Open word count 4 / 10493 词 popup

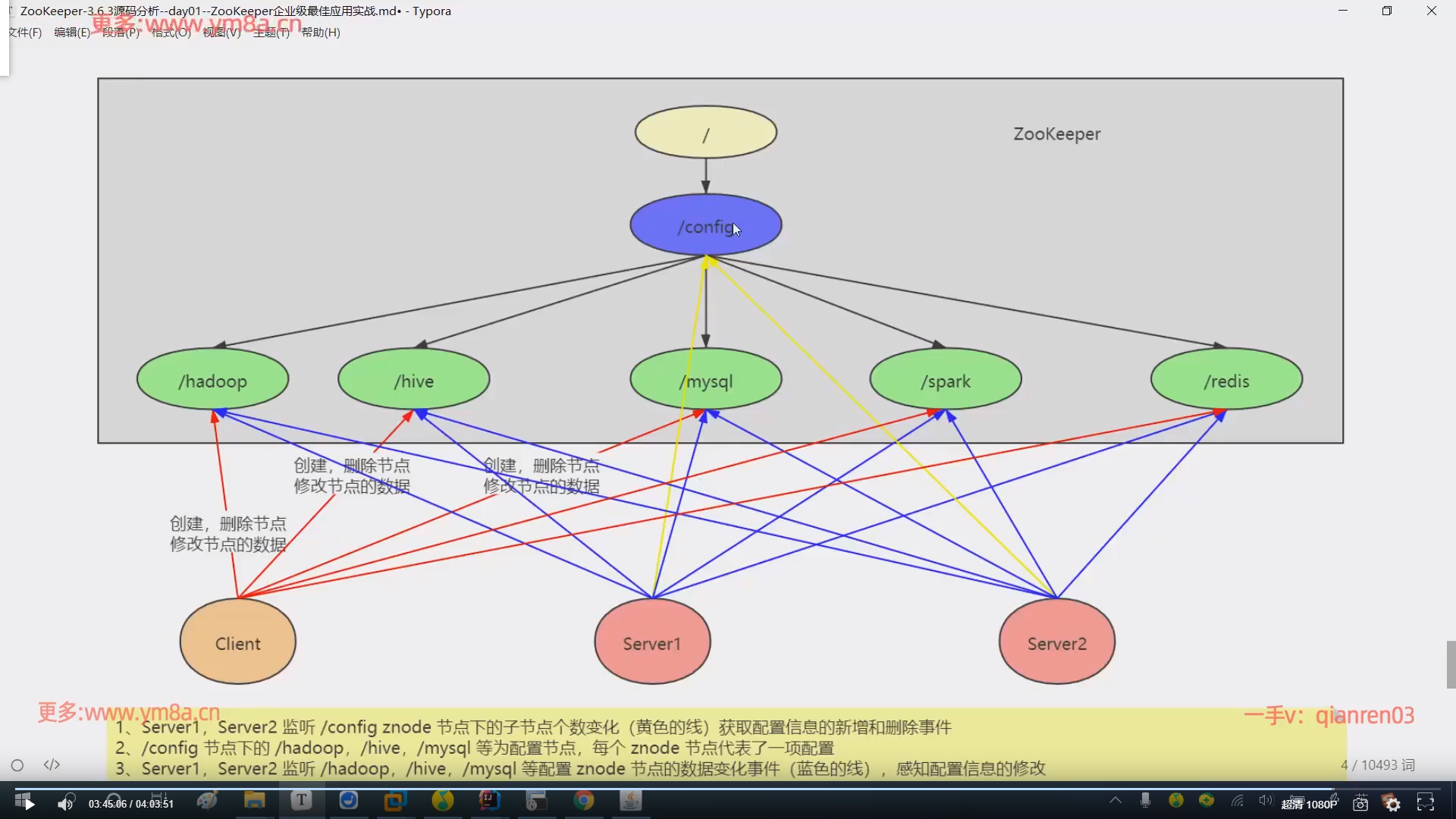pos(1377,764)
